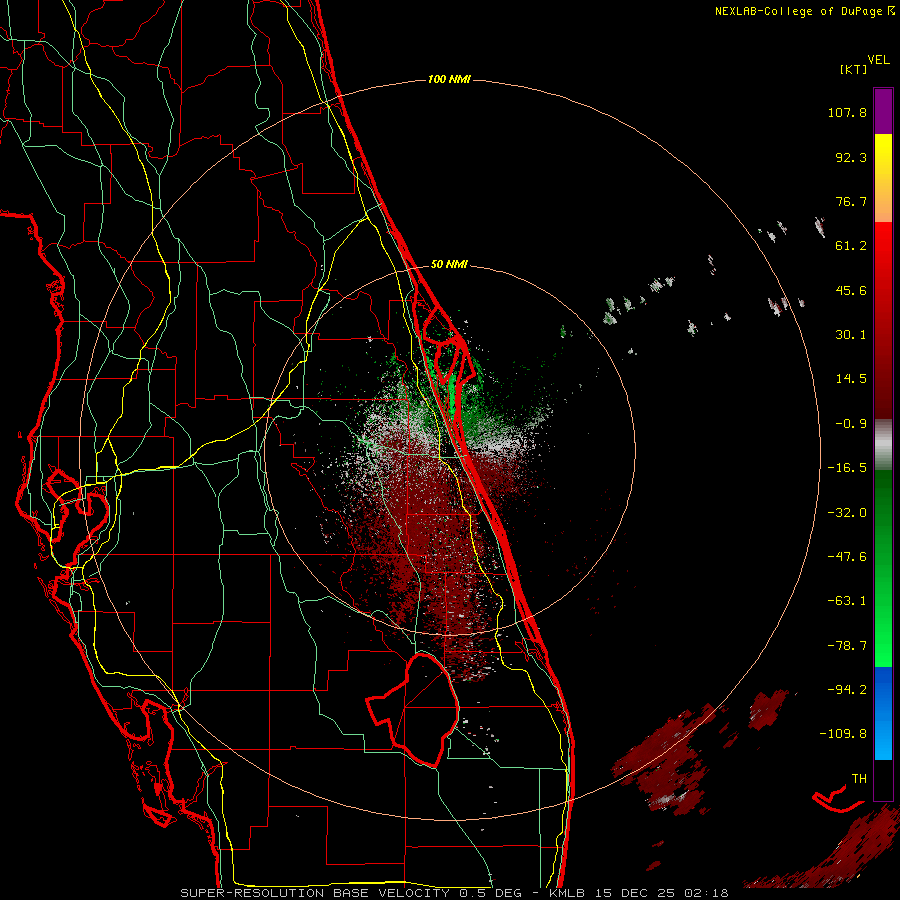Screen dimensions: 900x900
Task: Click the Super-Resolution Base Velocity caption
Action: (x=455, y=893)
